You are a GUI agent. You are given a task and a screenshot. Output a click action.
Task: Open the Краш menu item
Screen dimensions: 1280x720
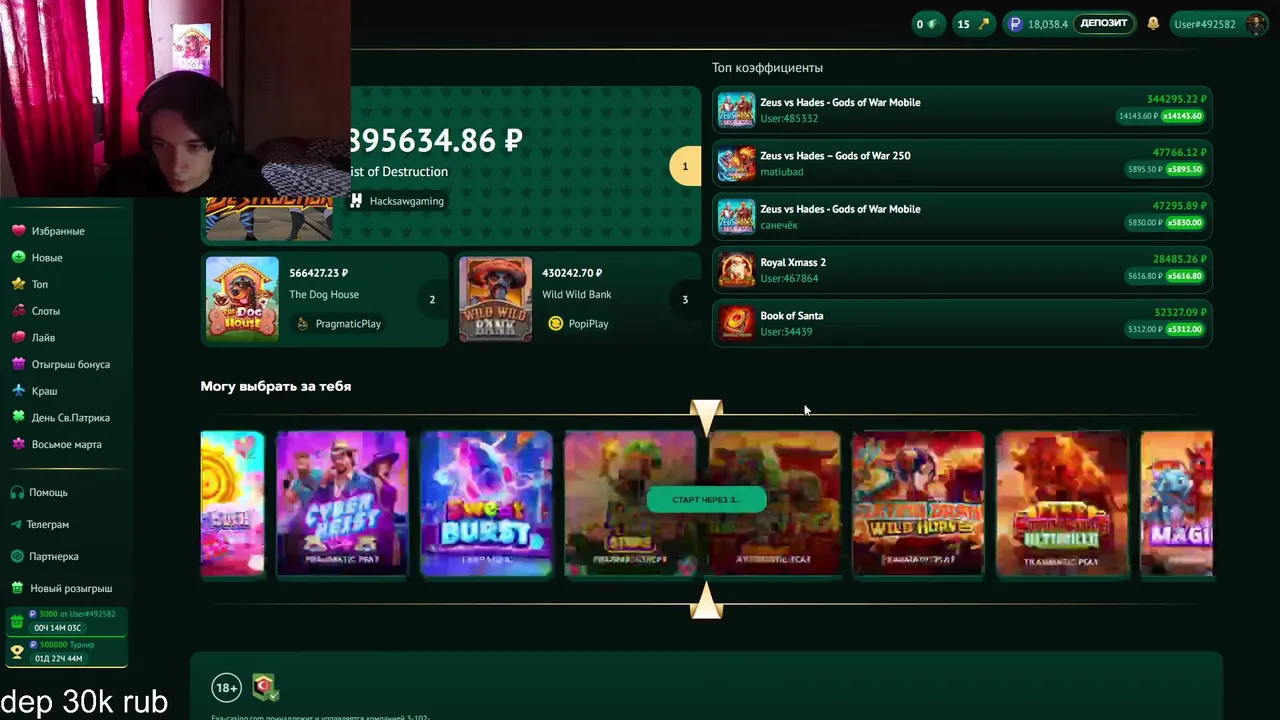[44, 391]
